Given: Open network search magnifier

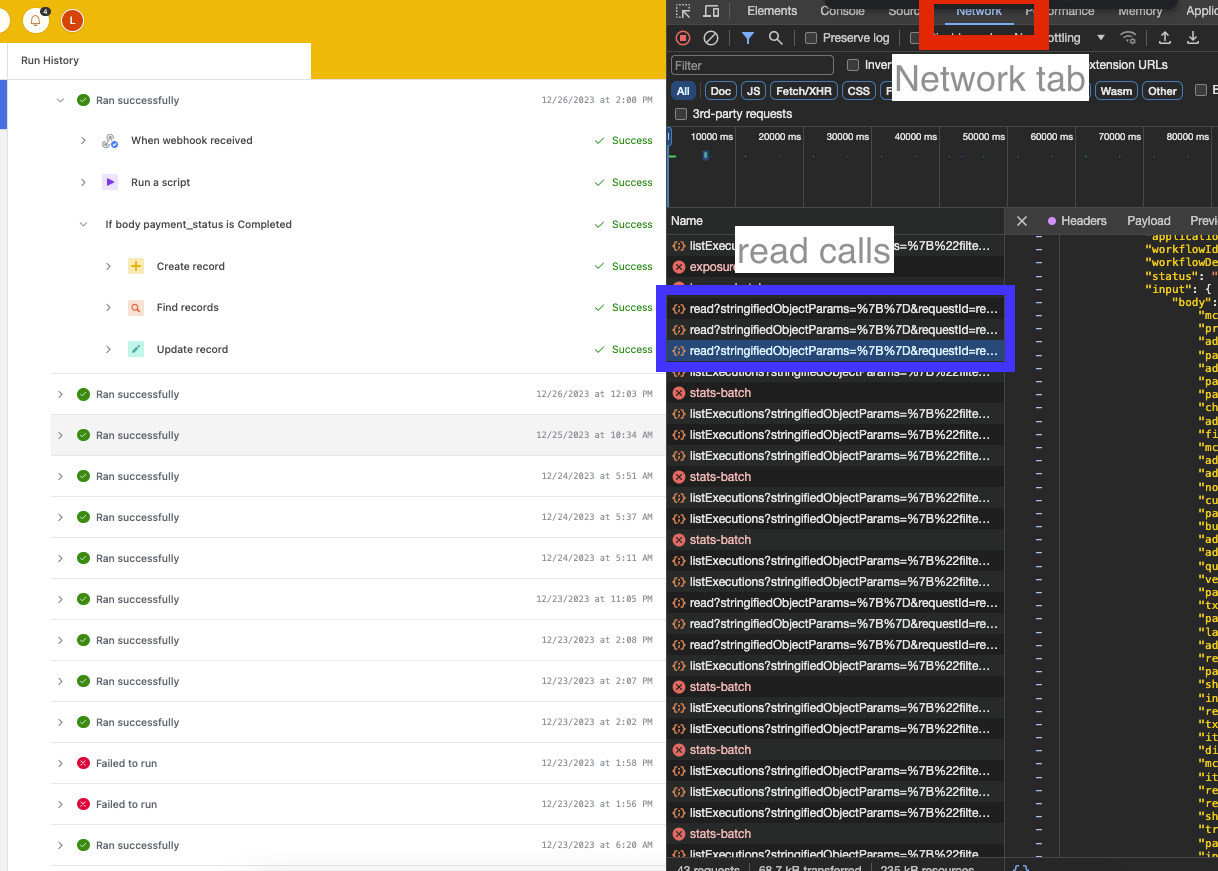Looking at the screenshot, I should 776,38.
